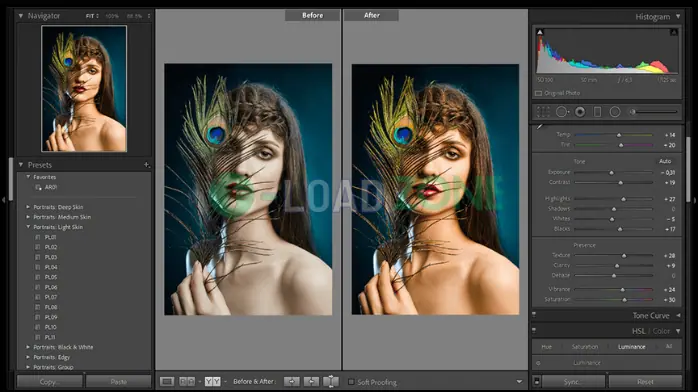Click the Contrast value +19
Viewport: 698px width, 392px height.
670,182
